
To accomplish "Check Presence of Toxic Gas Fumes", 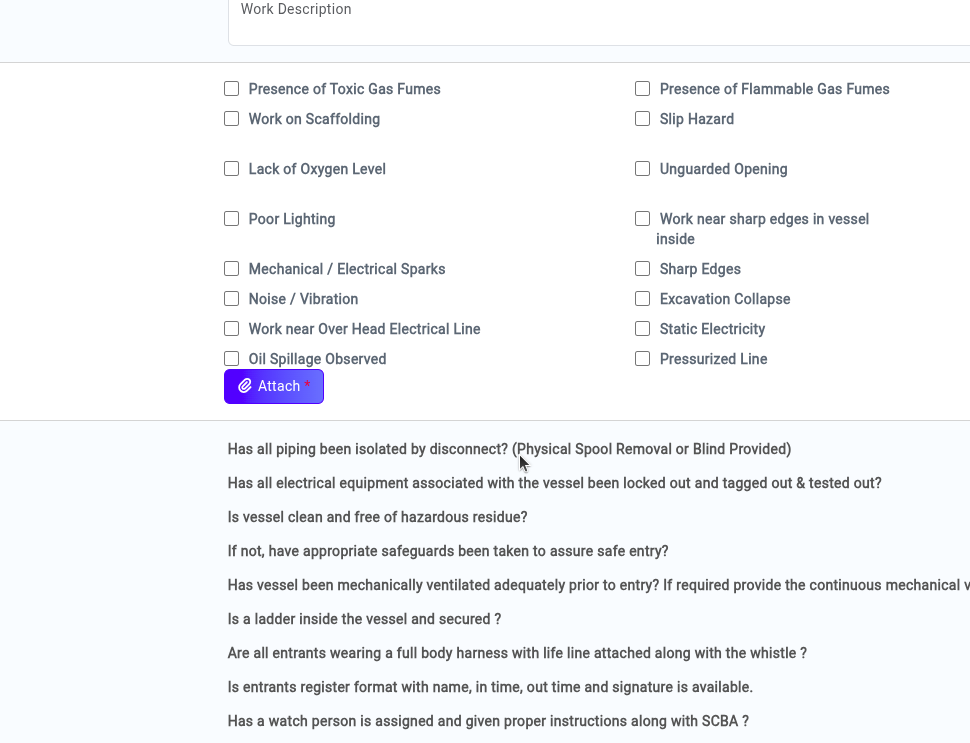I will (232, 89).
